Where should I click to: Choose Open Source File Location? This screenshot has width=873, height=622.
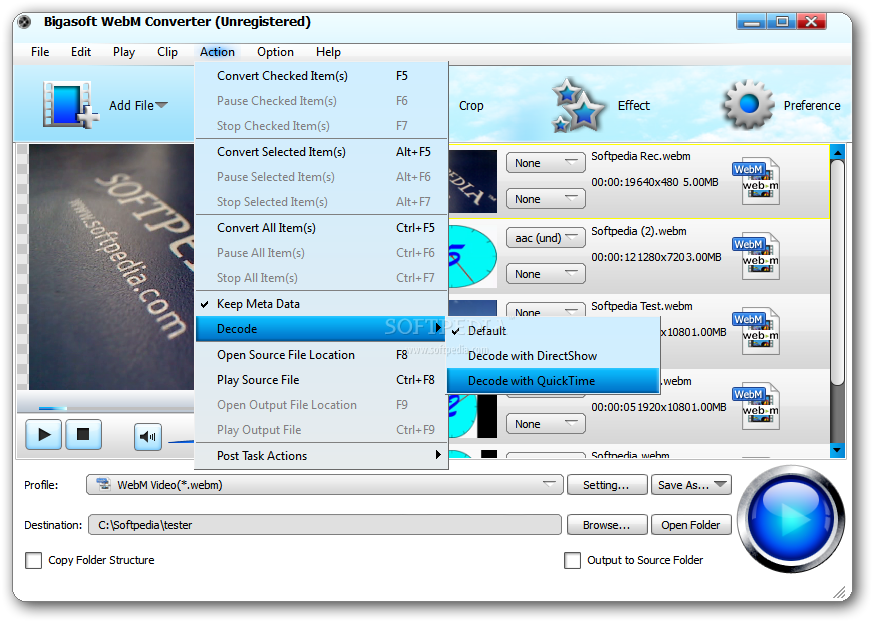click(x=321, y=355)
